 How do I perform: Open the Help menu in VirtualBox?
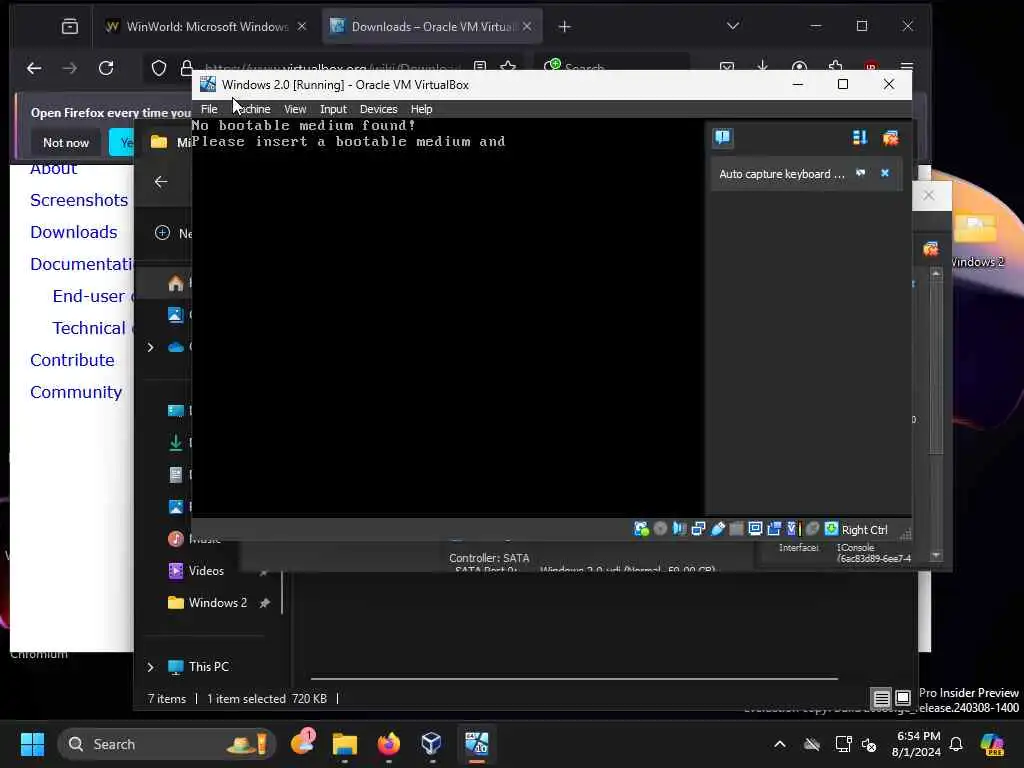[421, 109]
